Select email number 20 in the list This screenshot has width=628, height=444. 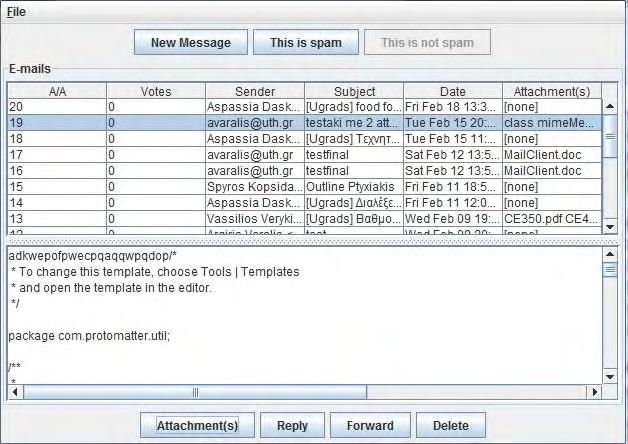(x=304, y=107)
